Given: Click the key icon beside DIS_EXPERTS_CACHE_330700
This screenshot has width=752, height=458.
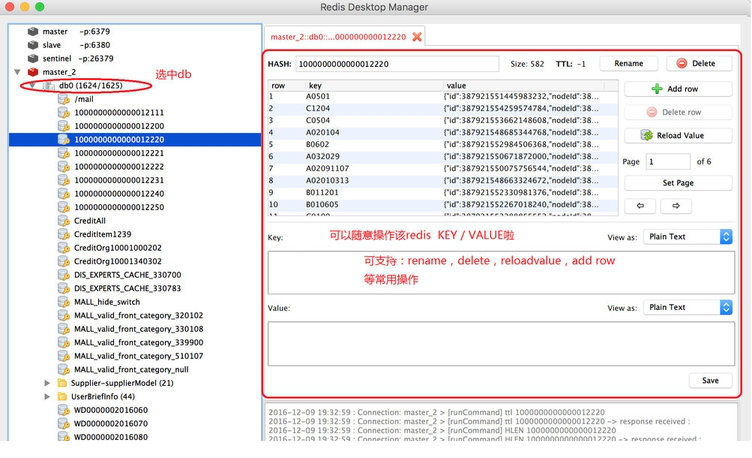Looking at the screenshot, I should click(64, 275).
